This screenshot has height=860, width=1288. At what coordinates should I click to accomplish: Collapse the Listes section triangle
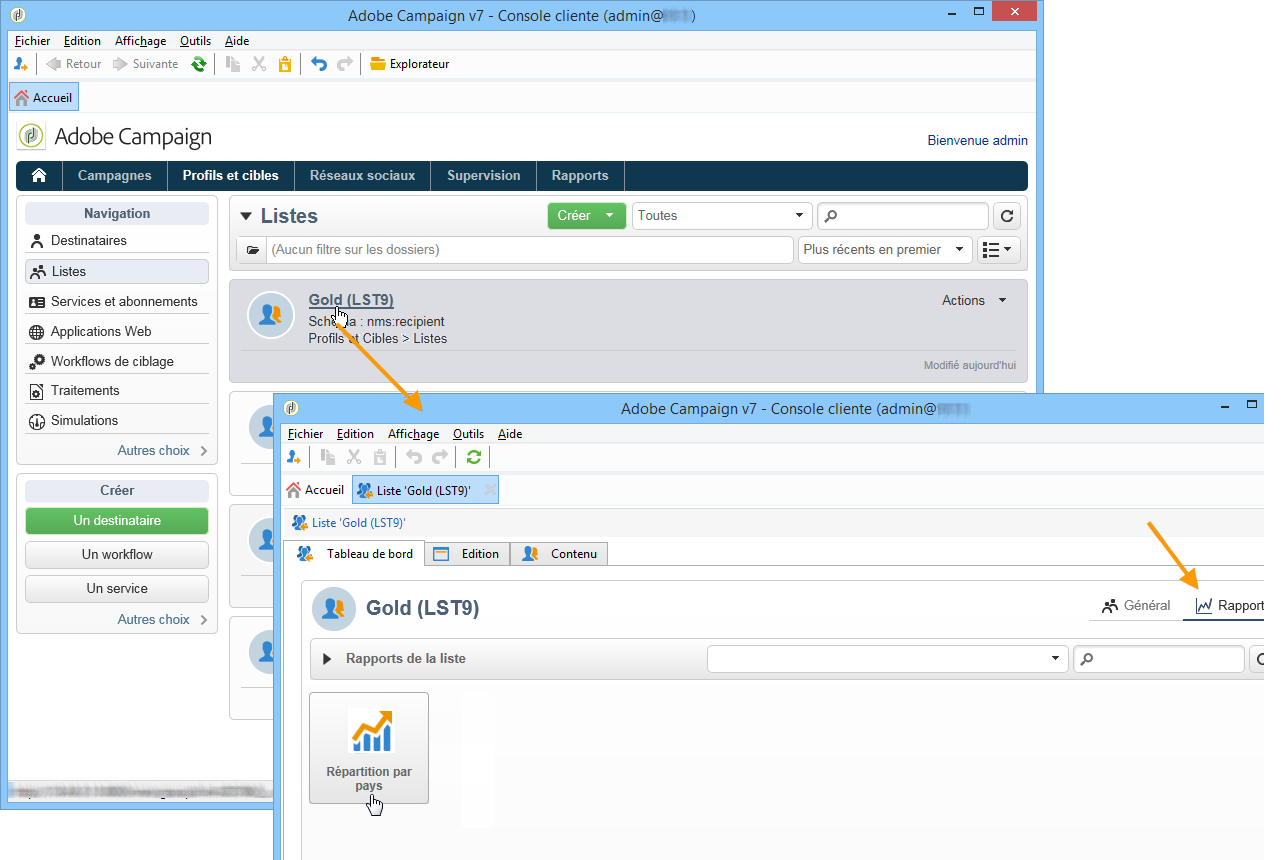coord(246,216)
